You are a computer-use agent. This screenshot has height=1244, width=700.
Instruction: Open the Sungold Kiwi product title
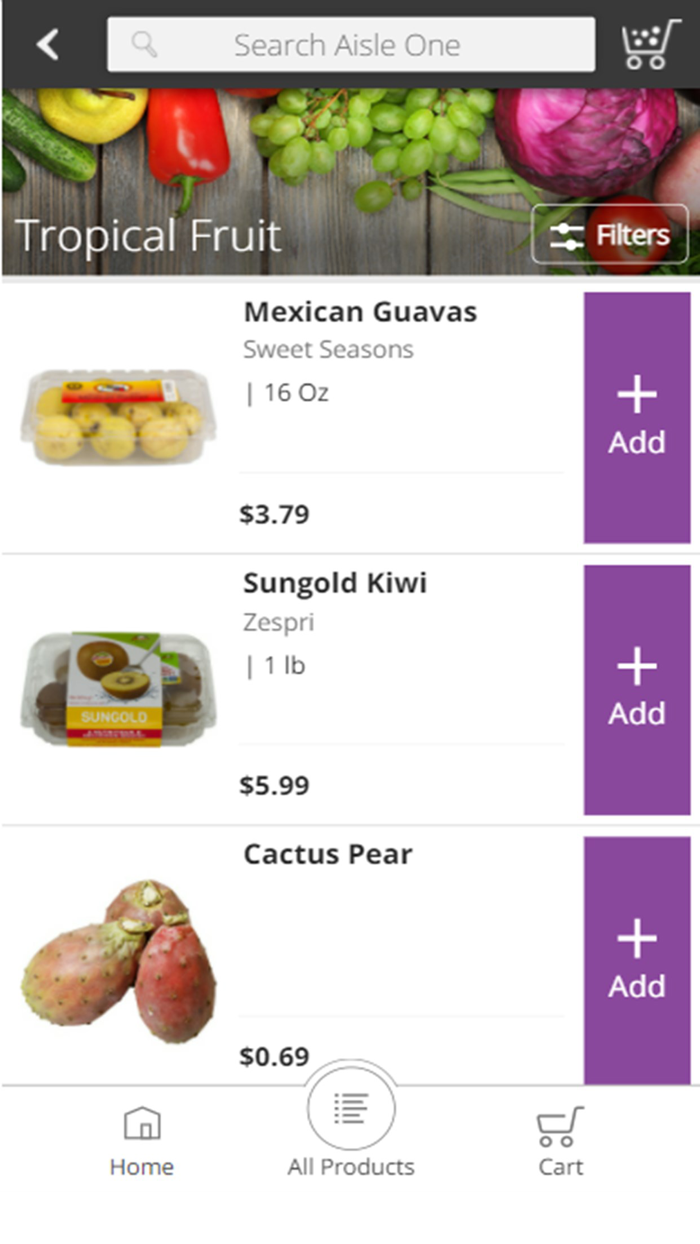pyautogui.click(x=335, y=583)
